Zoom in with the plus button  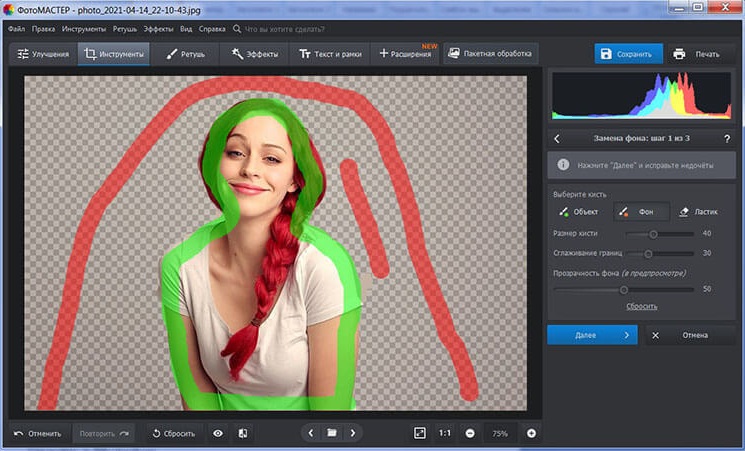531,433
